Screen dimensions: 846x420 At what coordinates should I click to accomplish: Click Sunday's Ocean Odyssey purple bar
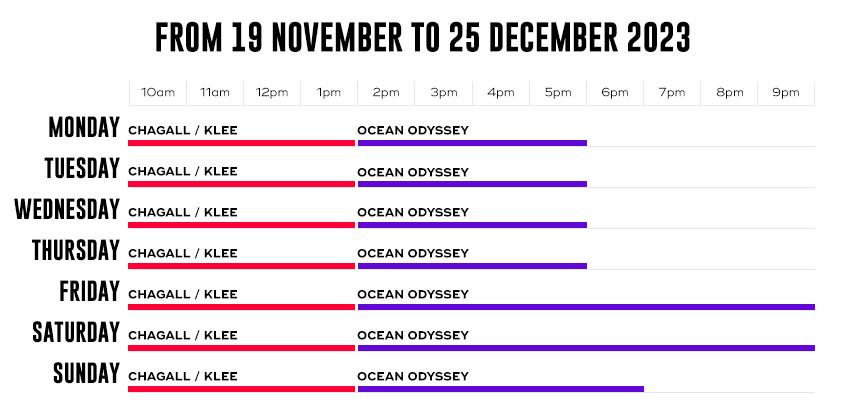point(501,389)
